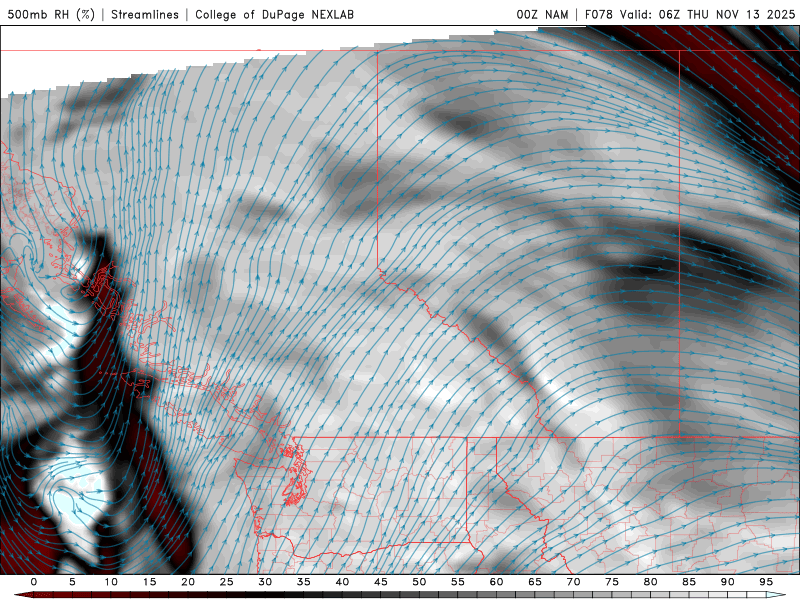
Task: Click the color scale label "65"
Action: [535, 582]
